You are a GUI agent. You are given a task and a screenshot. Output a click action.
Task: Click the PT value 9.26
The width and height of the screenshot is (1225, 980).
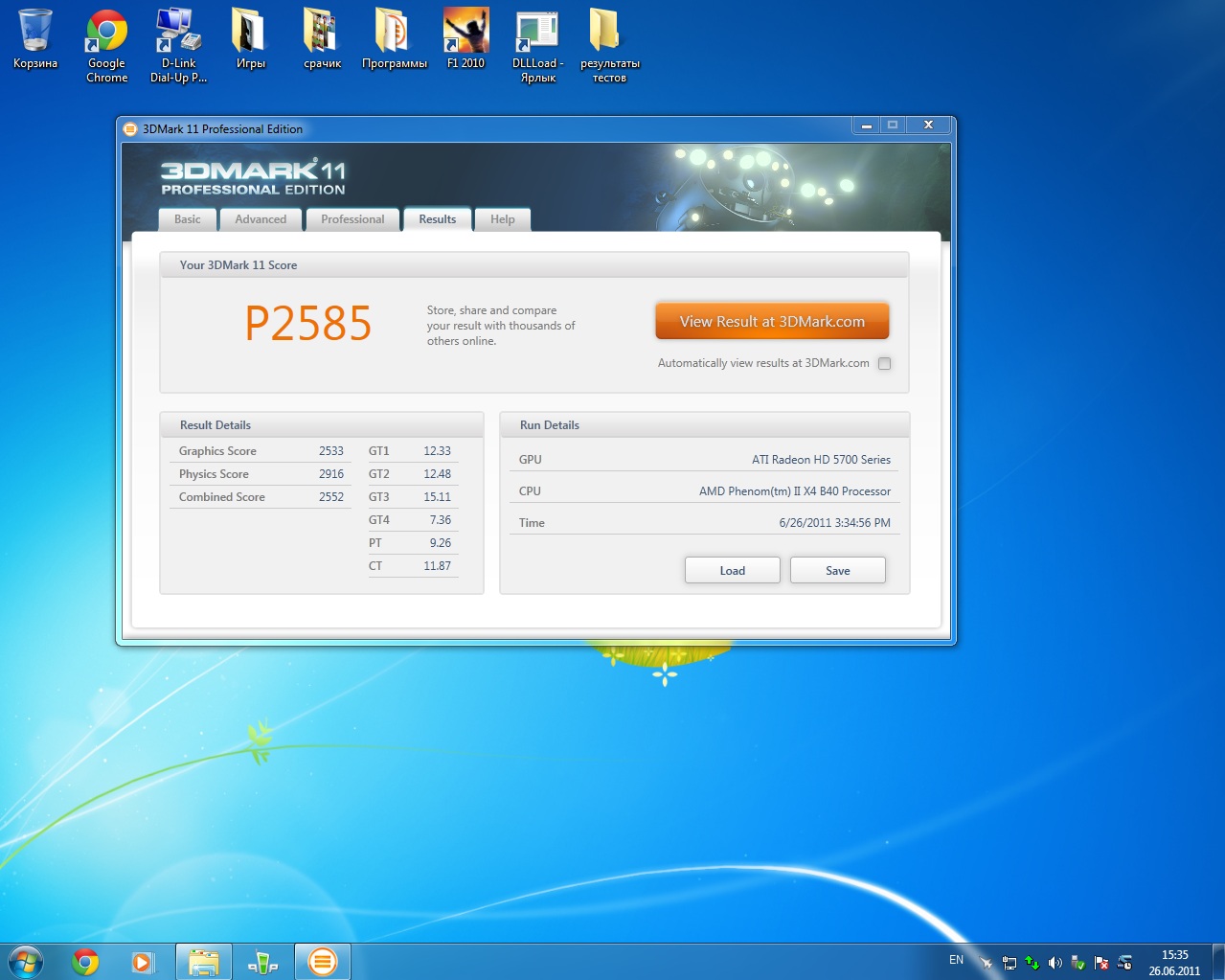click(x=441, y=543)
